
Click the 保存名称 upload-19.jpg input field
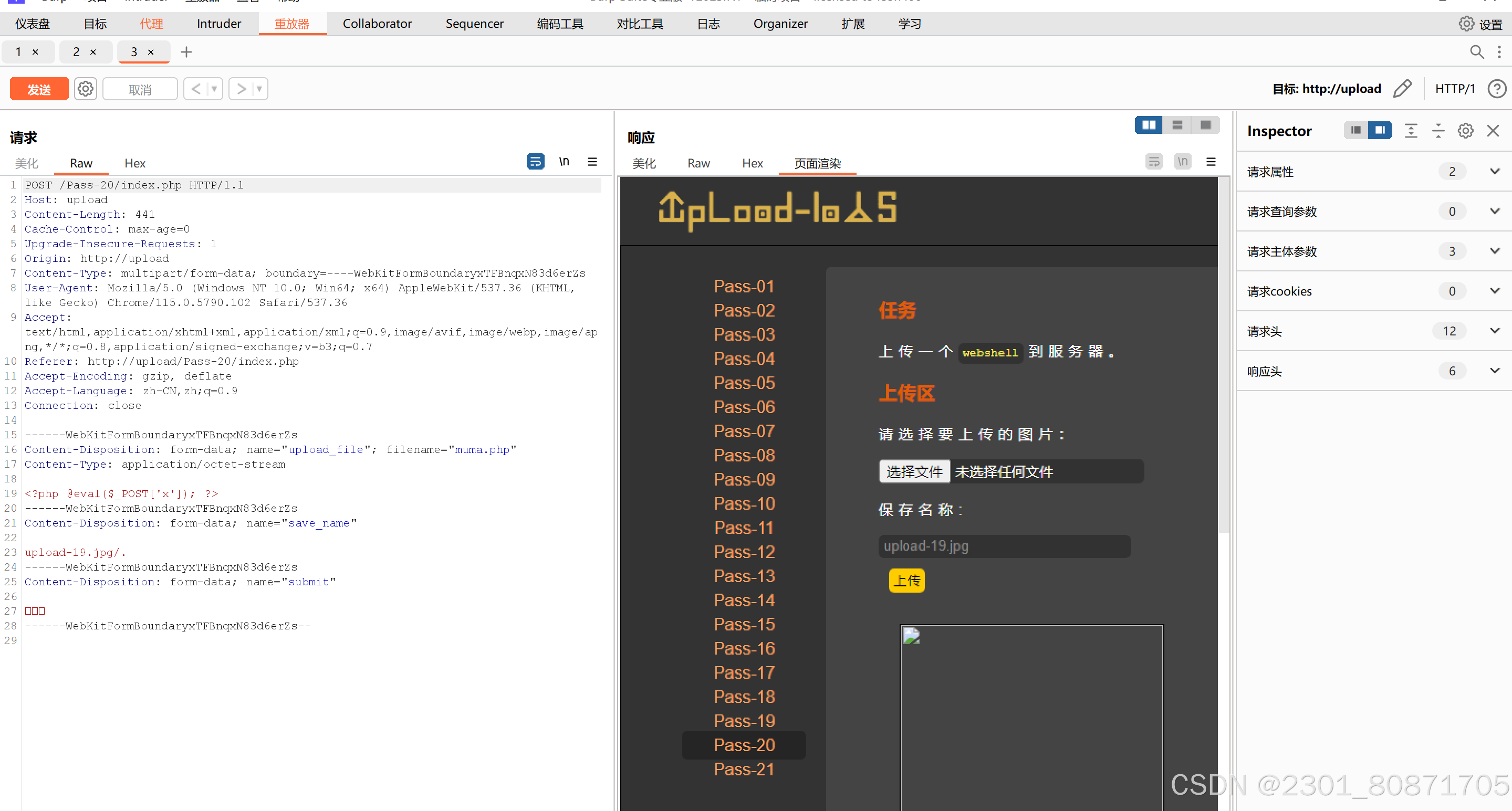(x=1003, y=546)
